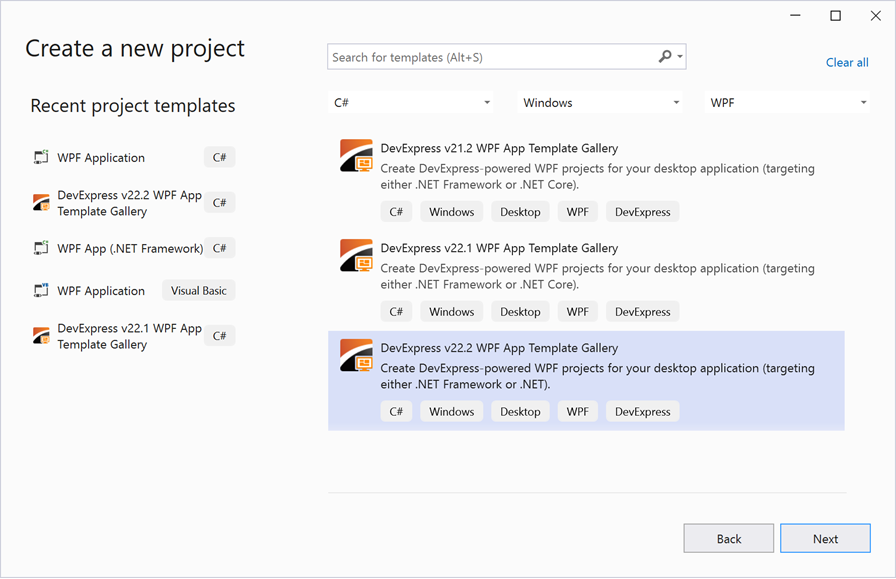Click the C# tag in the highlighted v22.2 template
This screenshot has height=579, width=896.
(x=396, y=412)
